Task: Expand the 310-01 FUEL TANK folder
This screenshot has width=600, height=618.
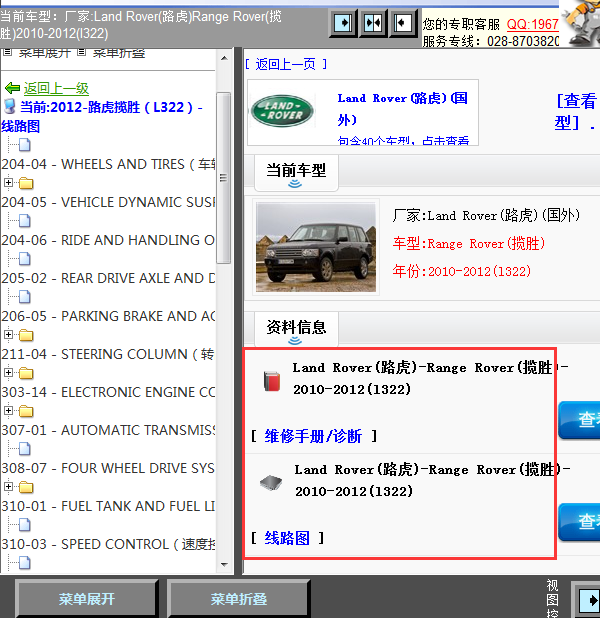Action: click(x=8, y=487)
